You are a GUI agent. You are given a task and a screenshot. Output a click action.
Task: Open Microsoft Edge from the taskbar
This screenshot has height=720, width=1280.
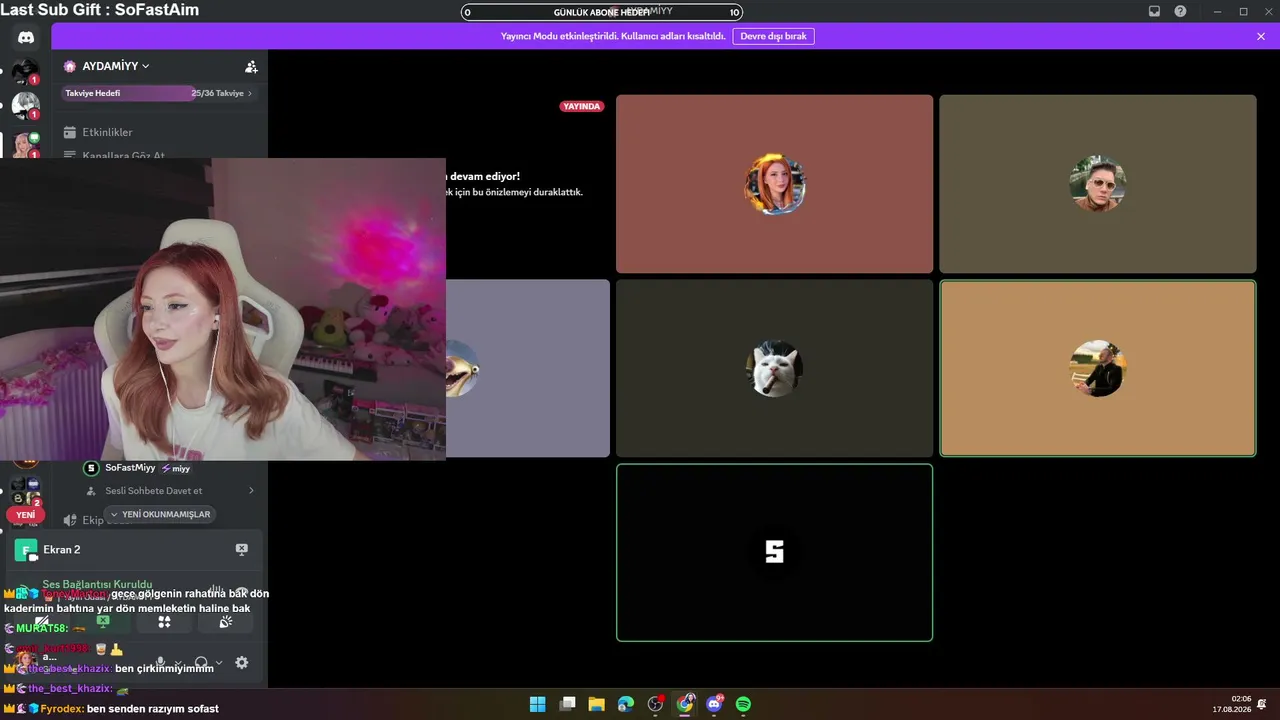point(626,704)
